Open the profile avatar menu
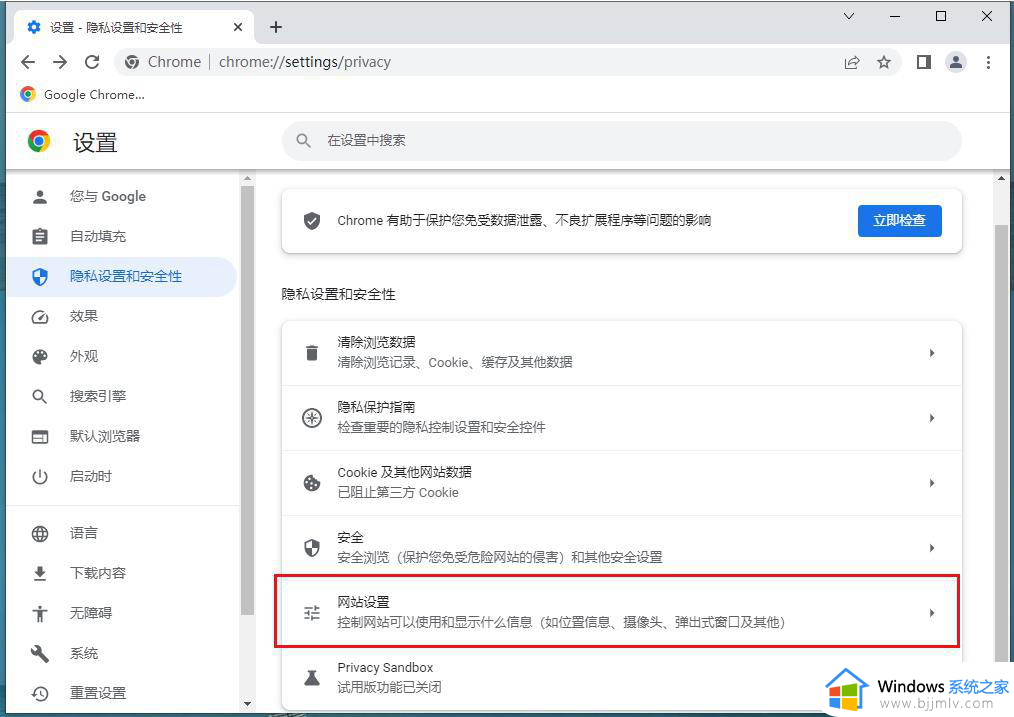 click(x=956, y=62)
